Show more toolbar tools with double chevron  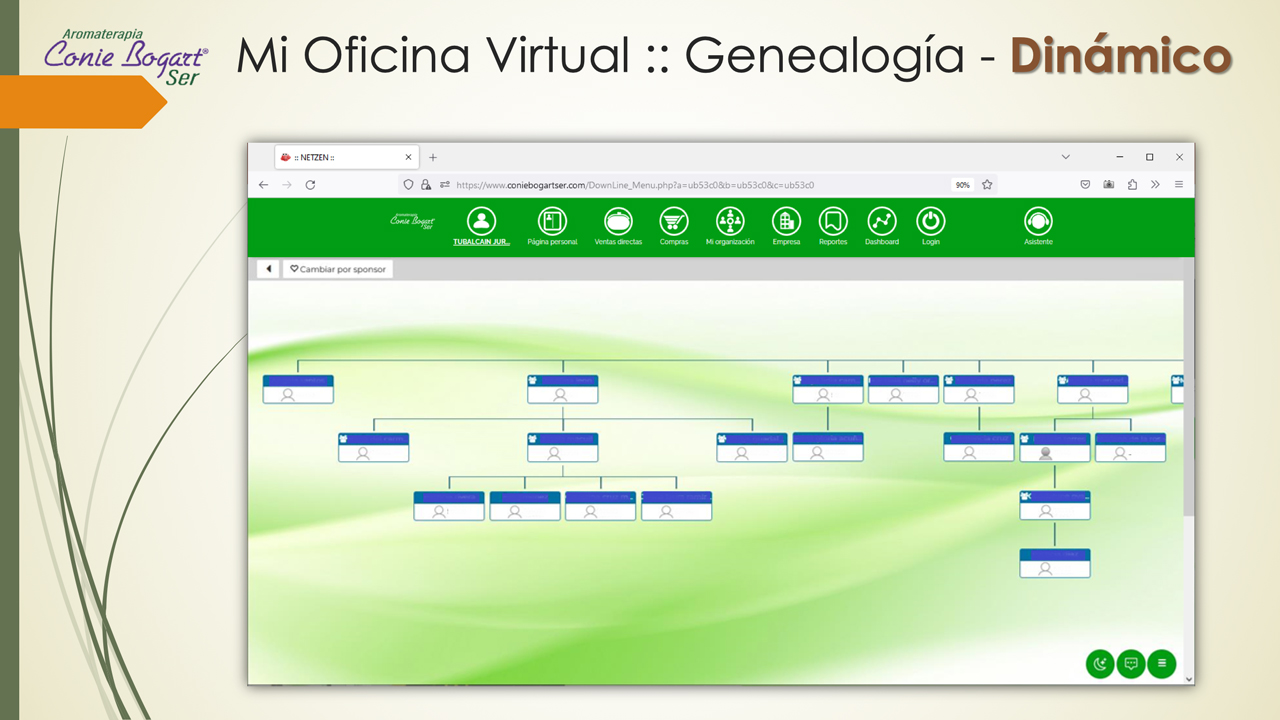pos(1155,185)
